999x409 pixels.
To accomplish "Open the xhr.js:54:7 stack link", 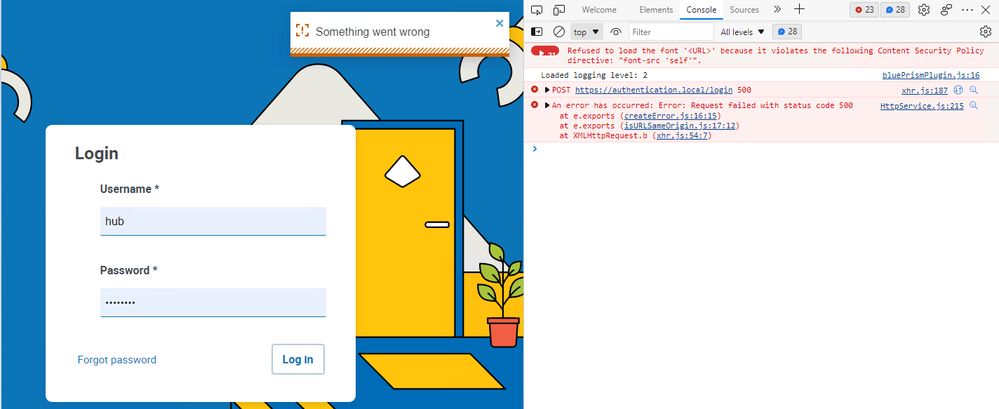I will pyautogui.click(x=682, y=136).
